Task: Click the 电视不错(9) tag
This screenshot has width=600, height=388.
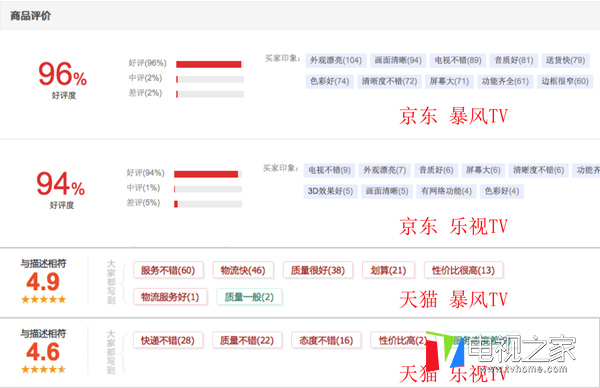Action: tap(329, 170)
